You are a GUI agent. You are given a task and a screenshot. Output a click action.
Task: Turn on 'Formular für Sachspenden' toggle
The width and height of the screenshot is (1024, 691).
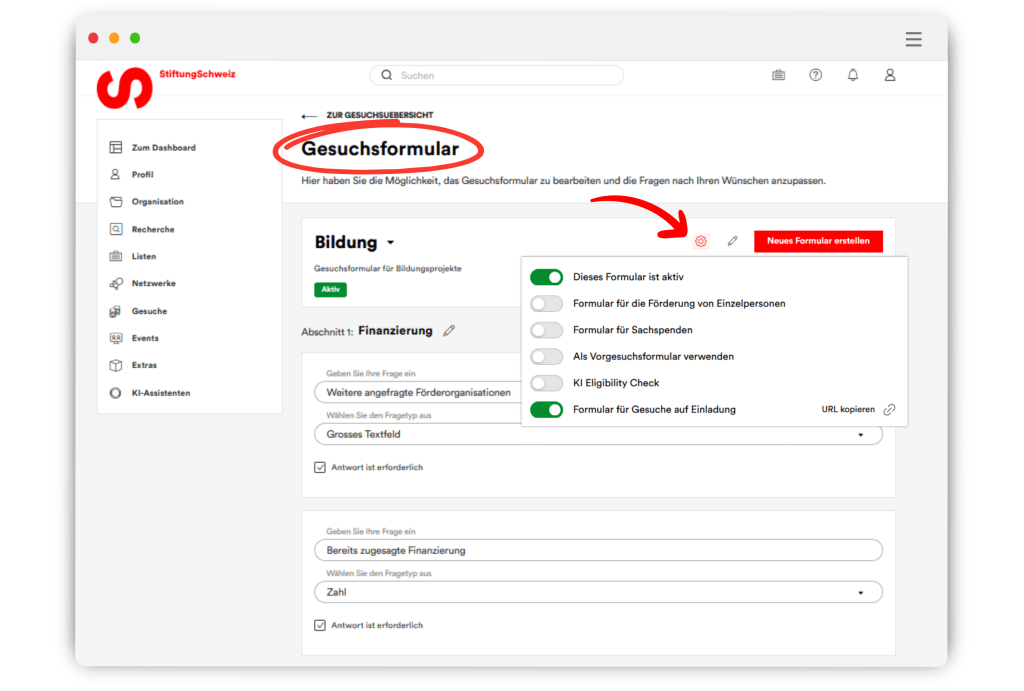coord(546,330)
